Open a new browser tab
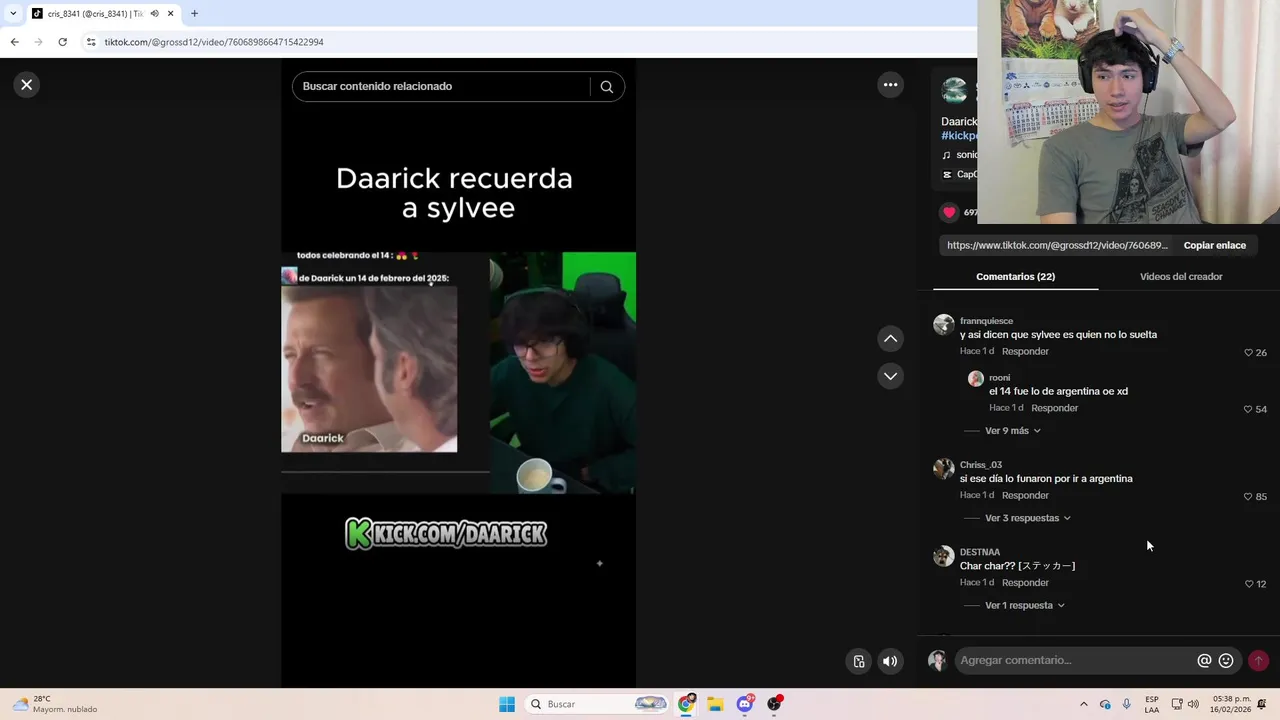The image size is (1280, 720). coord(194,13)
